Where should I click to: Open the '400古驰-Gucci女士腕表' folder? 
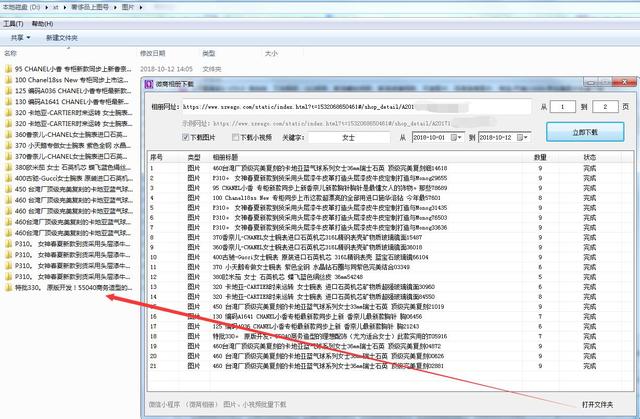coord(60,178)
